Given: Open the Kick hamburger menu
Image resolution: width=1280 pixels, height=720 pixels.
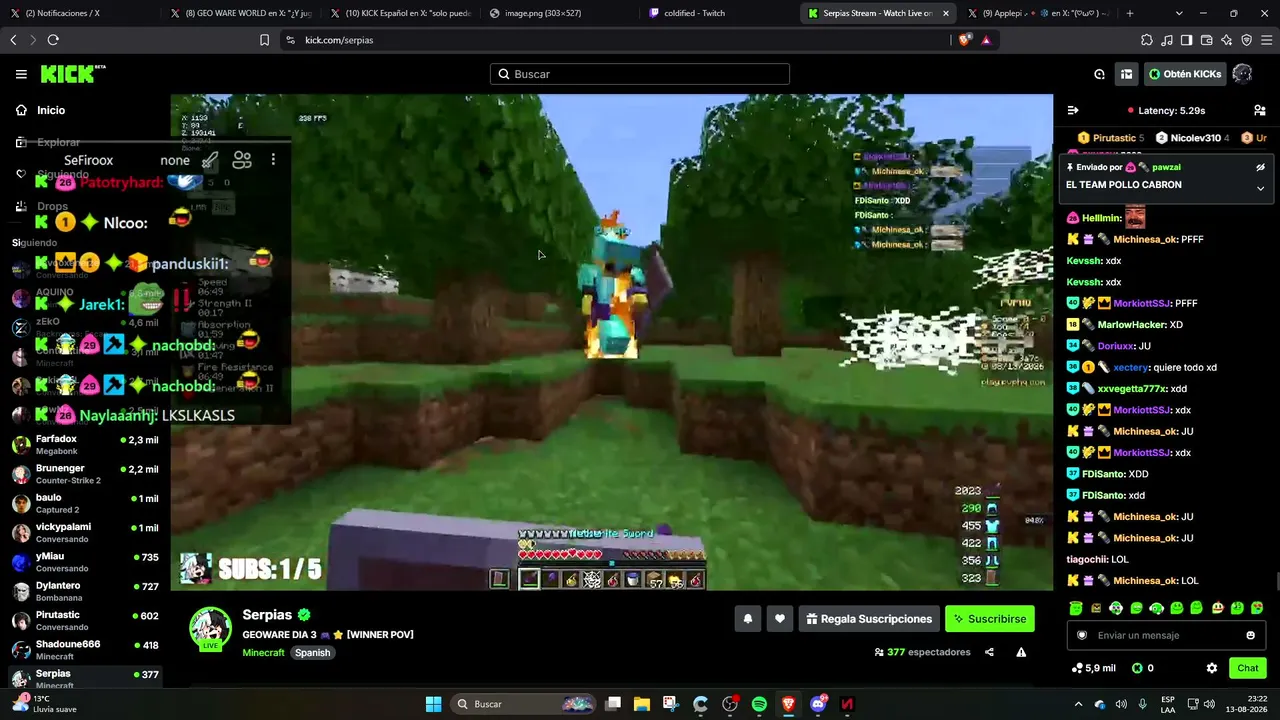Looking at the screenshot, I should (x=21, y=74).
